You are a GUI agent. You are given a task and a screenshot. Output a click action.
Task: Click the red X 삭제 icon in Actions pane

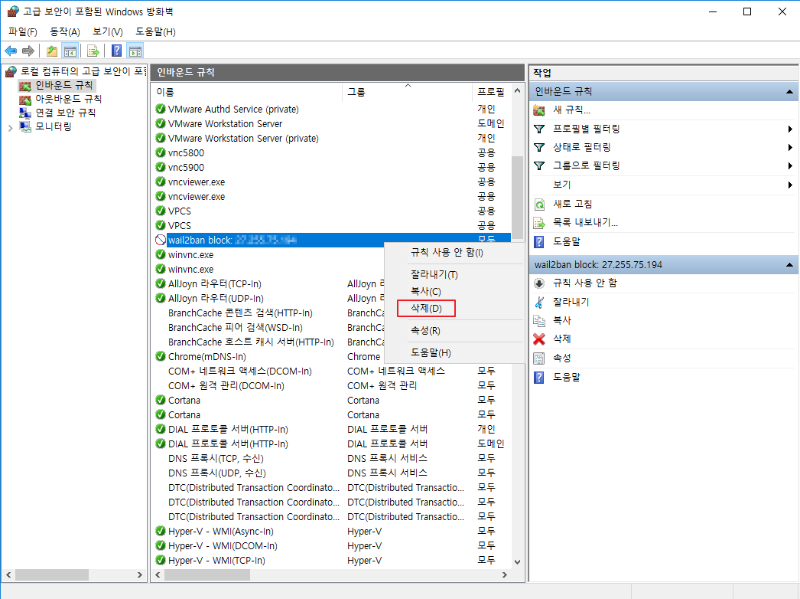coord(539,339)
